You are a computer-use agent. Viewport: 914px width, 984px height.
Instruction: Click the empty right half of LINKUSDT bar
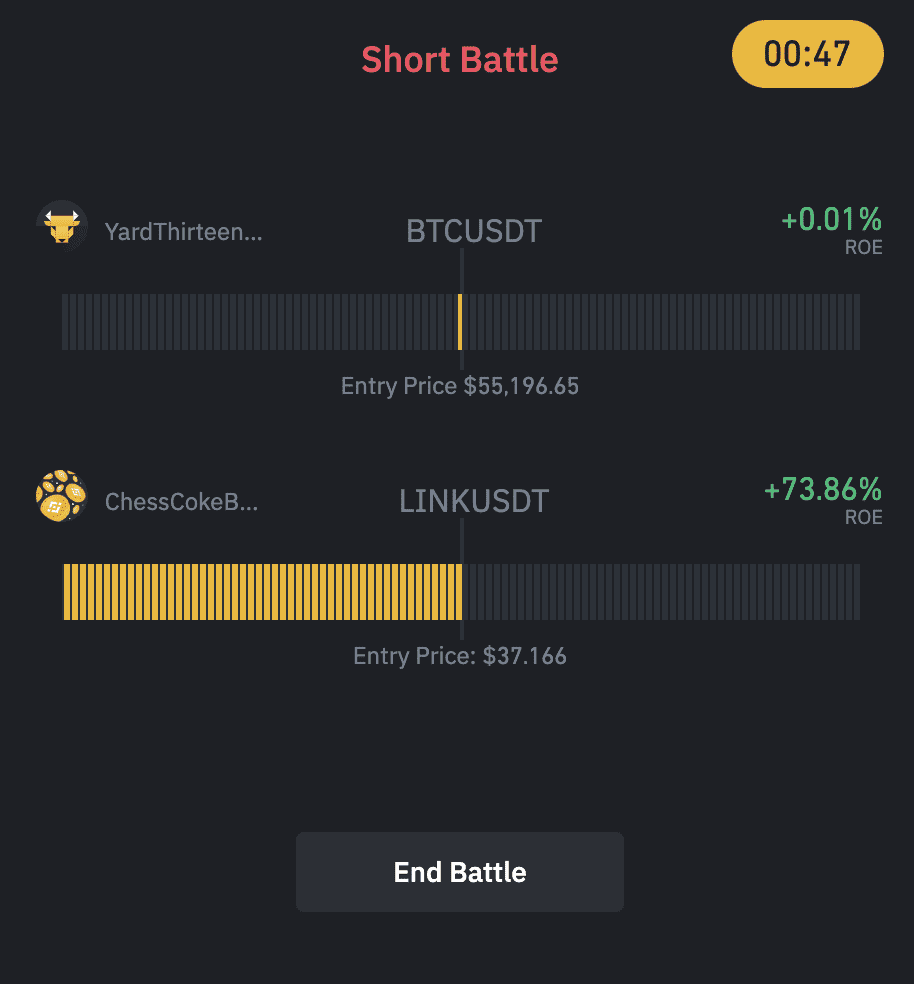tap(662, 592)
